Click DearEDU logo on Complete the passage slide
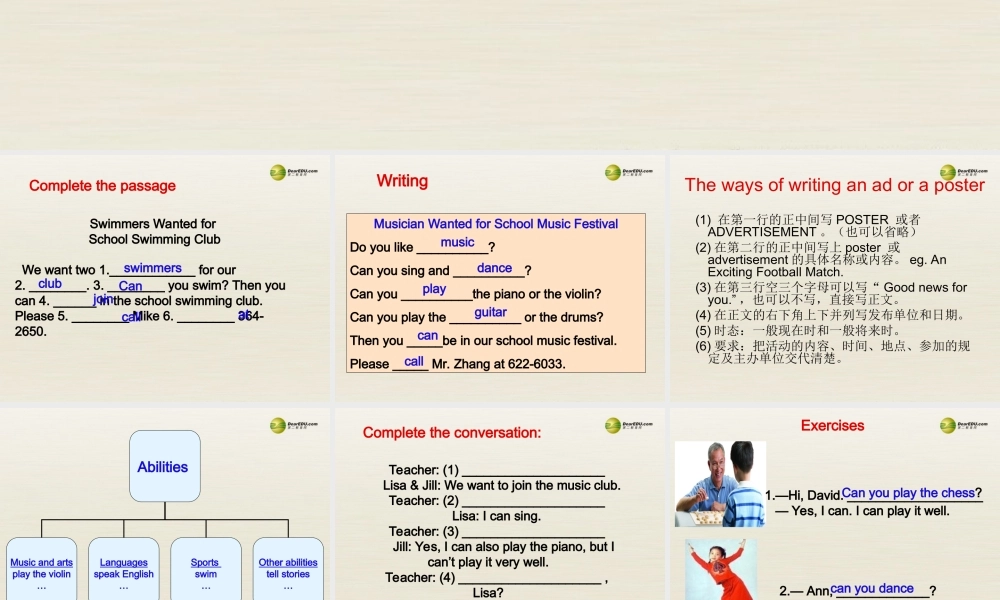1000x600 pixels. click(x=293, y=172)
